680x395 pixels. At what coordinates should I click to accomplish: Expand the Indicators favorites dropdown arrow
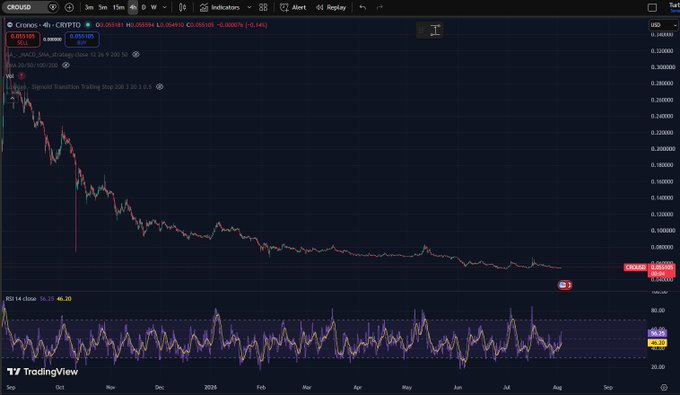(x=249, y=7)
